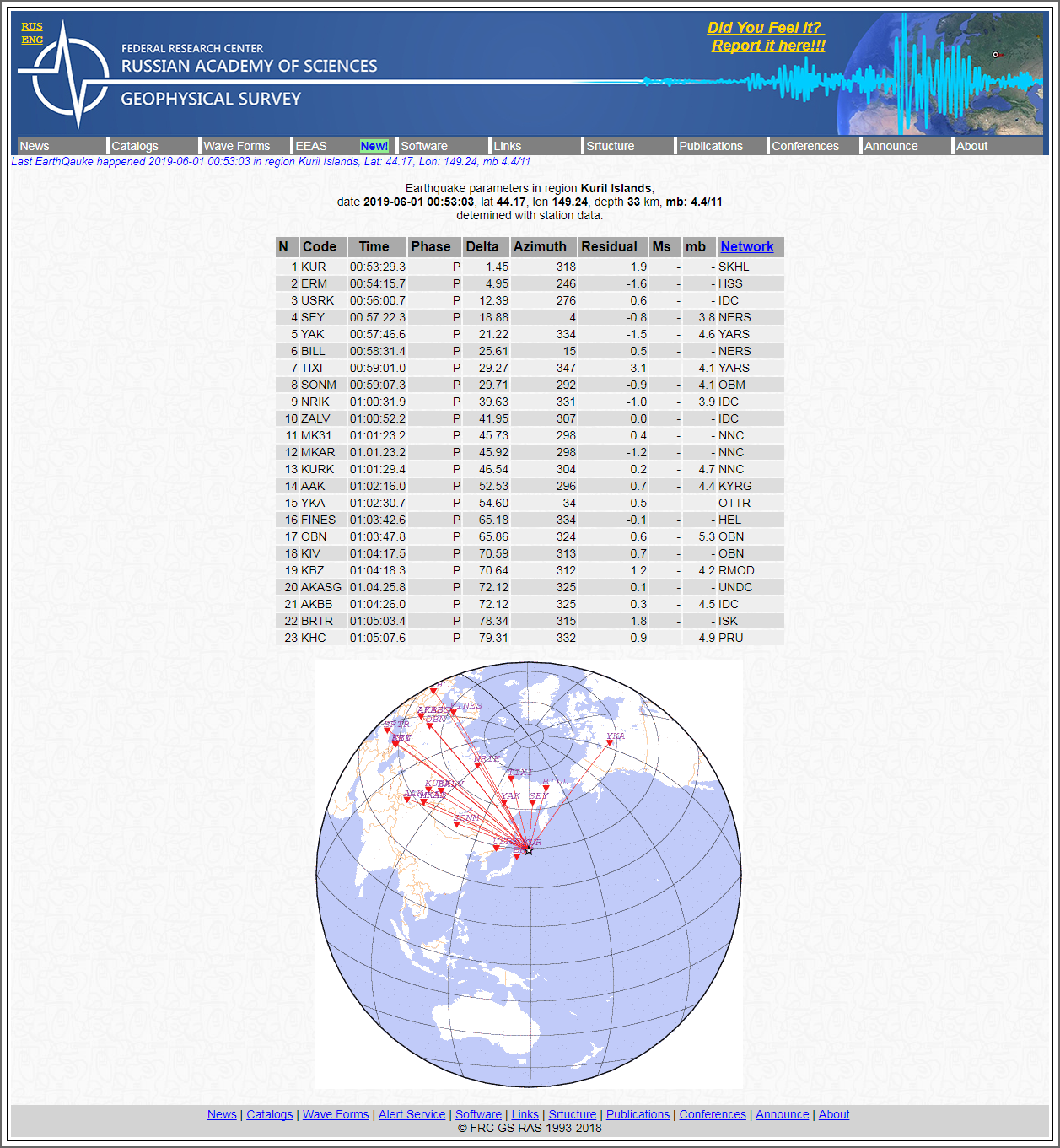This screenshot has height=1148, width=1060.
Task: Open the EEAS navigation item
Action: tap(311, 146)
